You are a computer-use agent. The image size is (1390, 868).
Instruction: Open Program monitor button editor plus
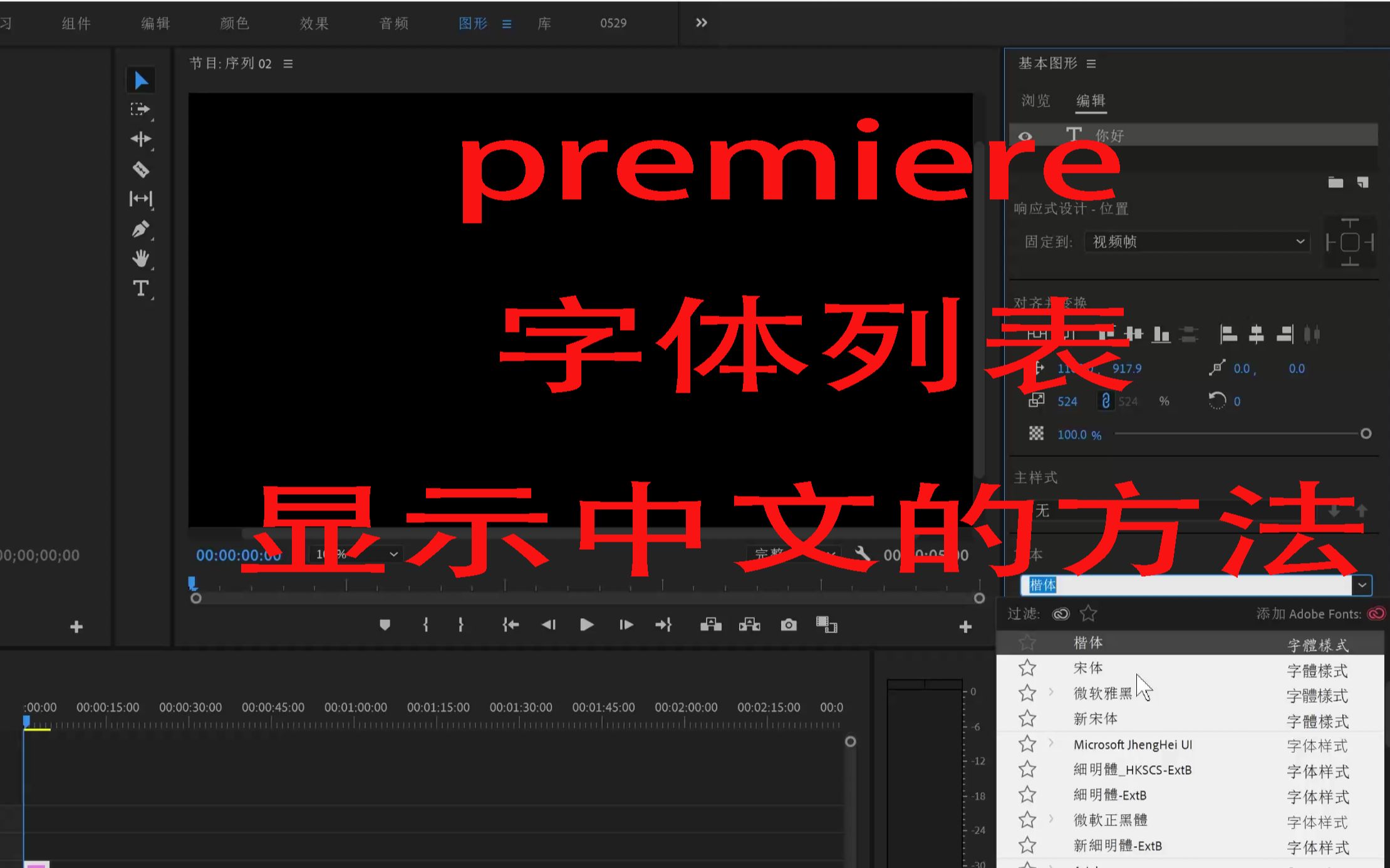click(965, 626)
